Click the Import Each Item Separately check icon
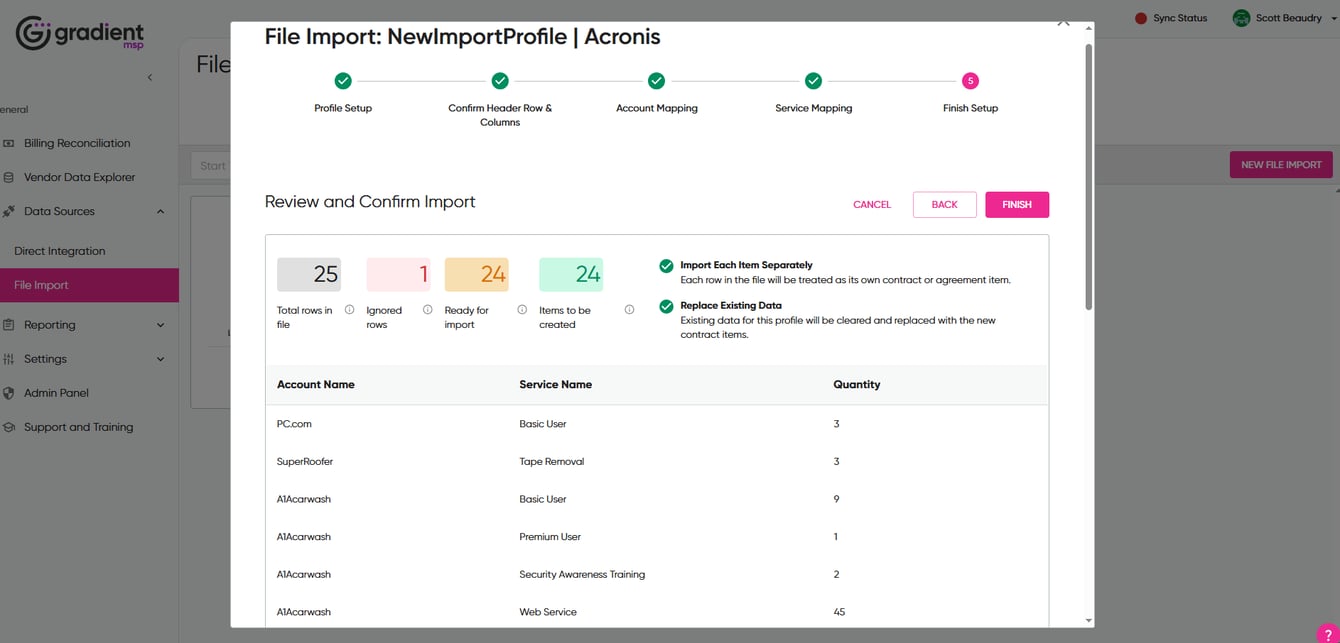1340x643 pixels. point(666,266)
